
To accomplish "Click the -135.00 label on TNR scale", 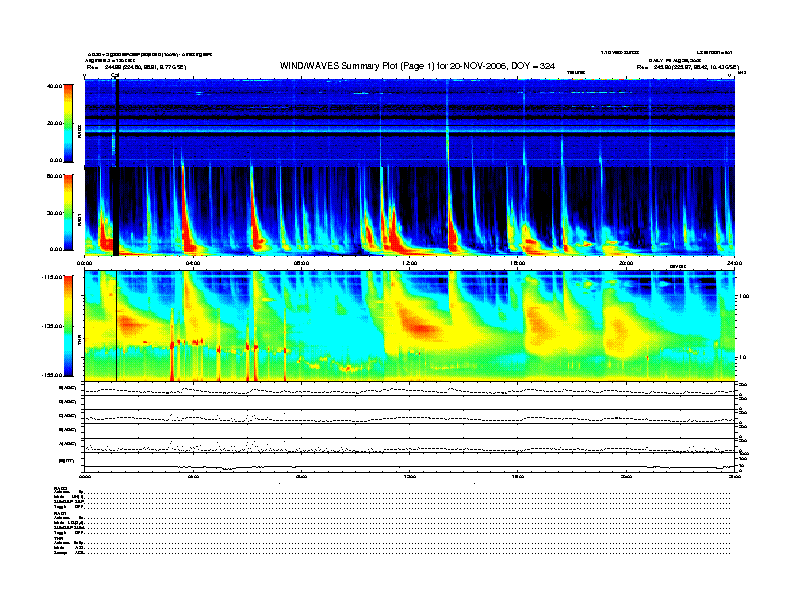I will click(x=52, y=326).
